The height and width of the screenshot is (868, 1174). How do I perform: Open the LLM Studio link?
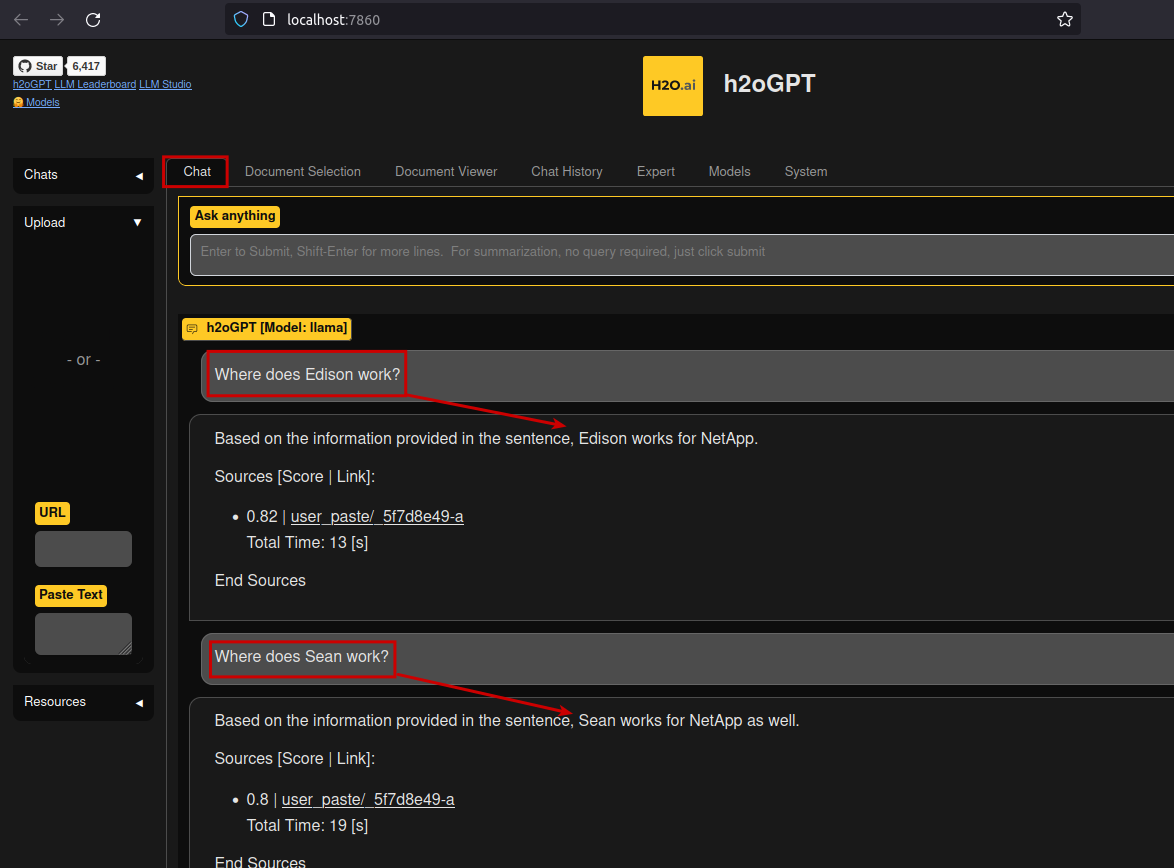(x=165, y=85)
